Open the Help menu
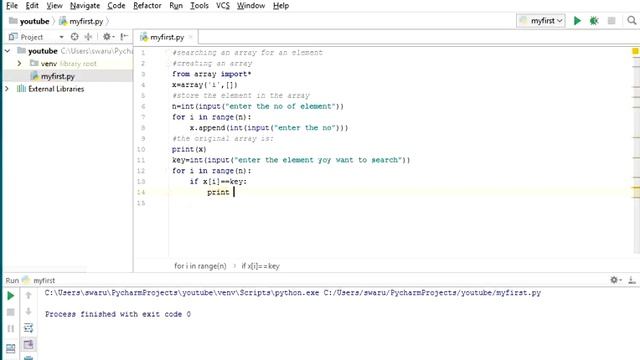The image size is (640, 360). tap(281, 6)
